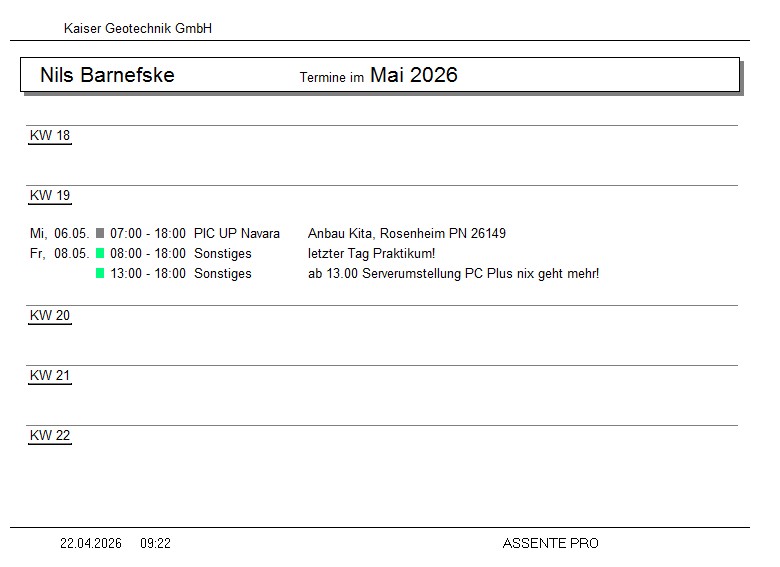This screenshot has height=567, width=780.
Task: Select the 13:00 - 18:00 time range
Action: 148,274
